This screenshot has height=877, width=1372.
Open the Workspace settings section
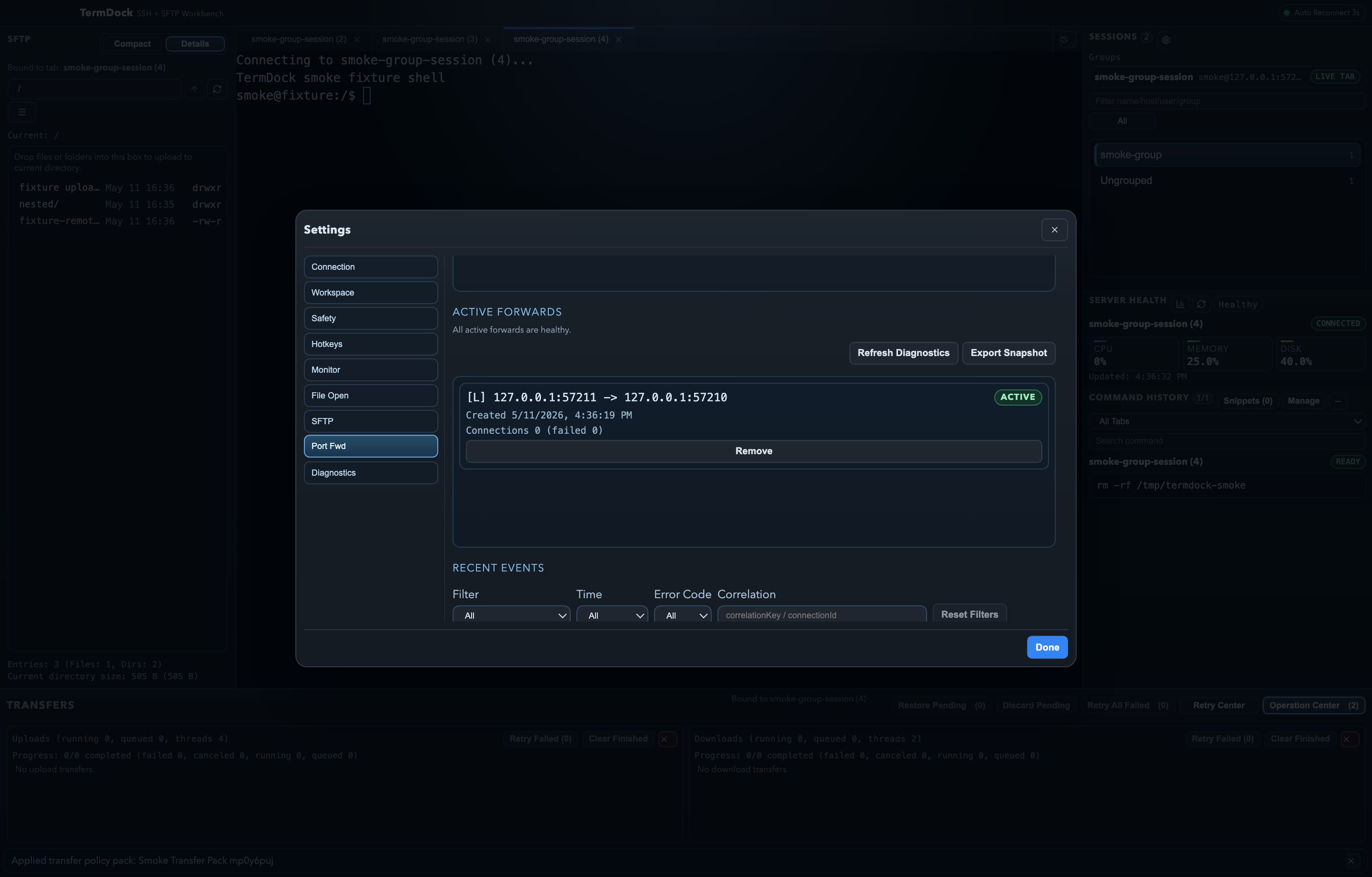pyautogui.click(x=371, y=293)
